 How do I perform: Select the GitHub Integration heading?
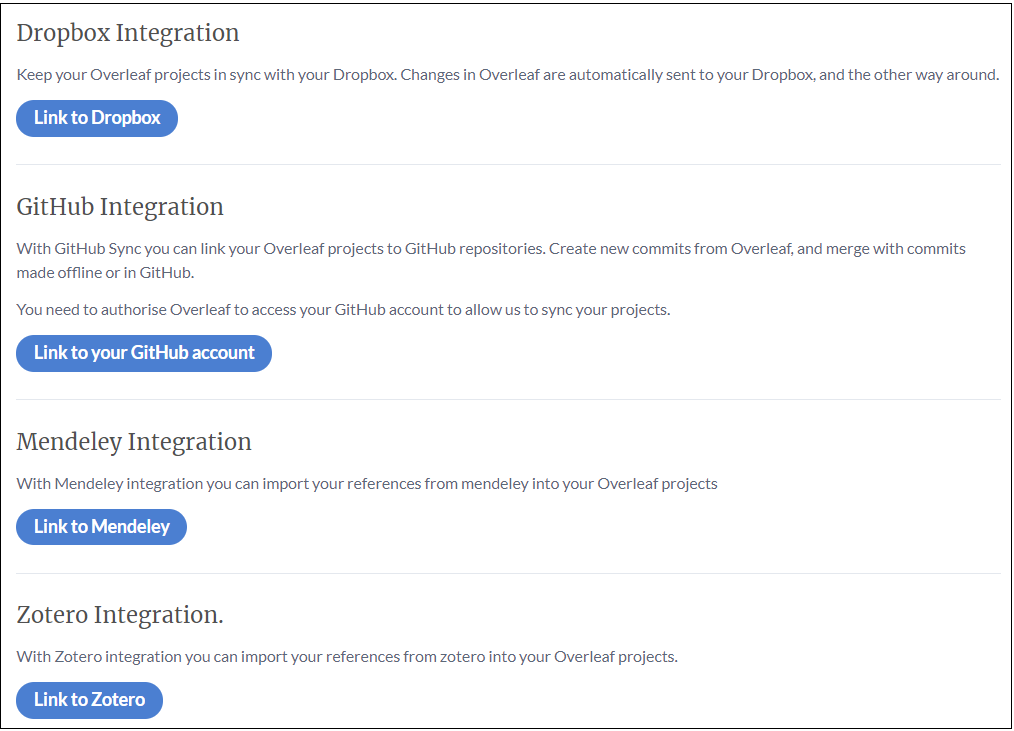point(120,207)
